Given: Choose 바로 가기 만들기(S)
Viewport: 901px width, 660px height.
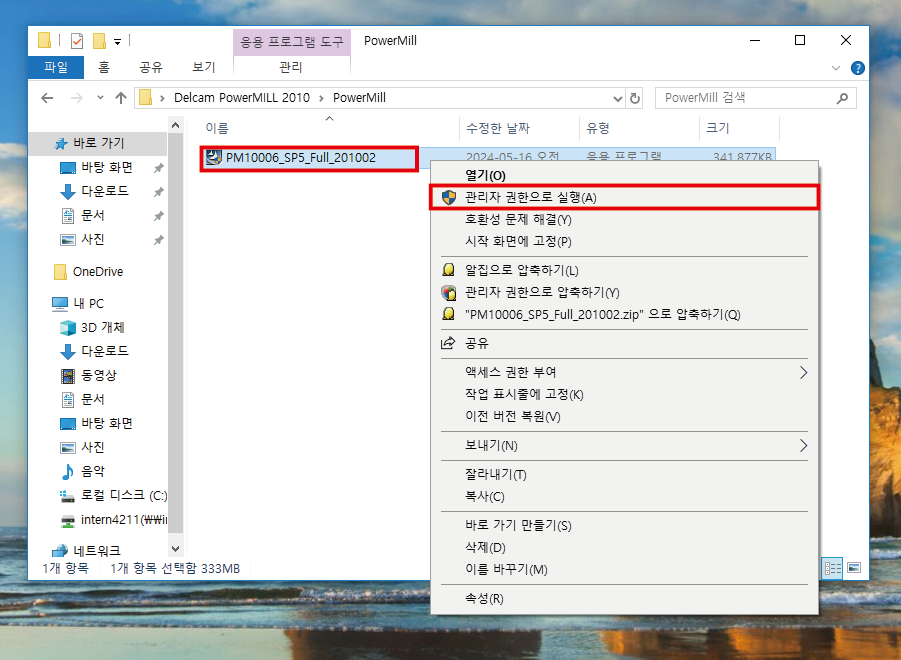Looking at the screenshot, I should (x=625, y=525).
